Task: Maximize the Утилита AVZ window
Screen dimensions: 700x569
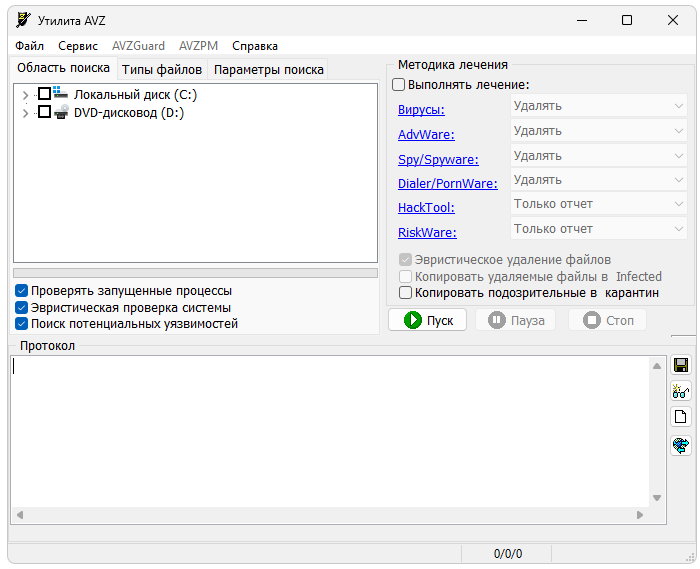Action: point(627,21)
